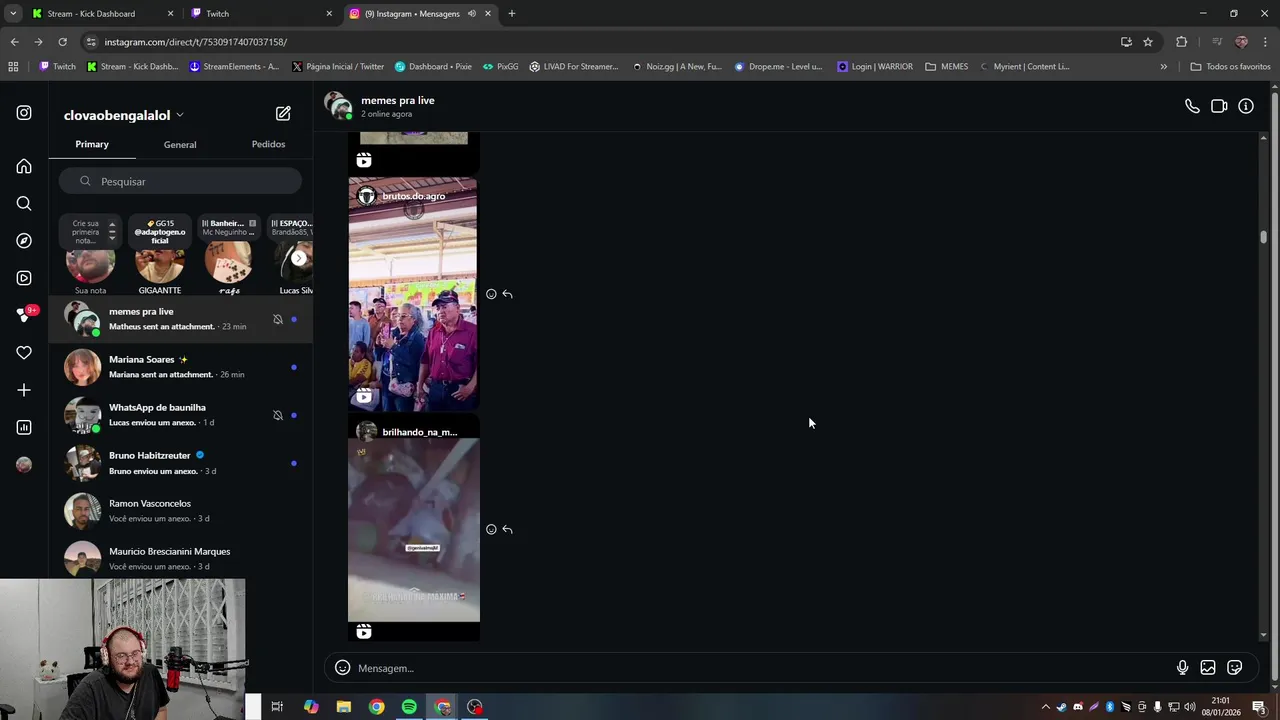1280x720 pixels.
Task: Expand hidden bookmarks chevron
Action: (1163, 67)
